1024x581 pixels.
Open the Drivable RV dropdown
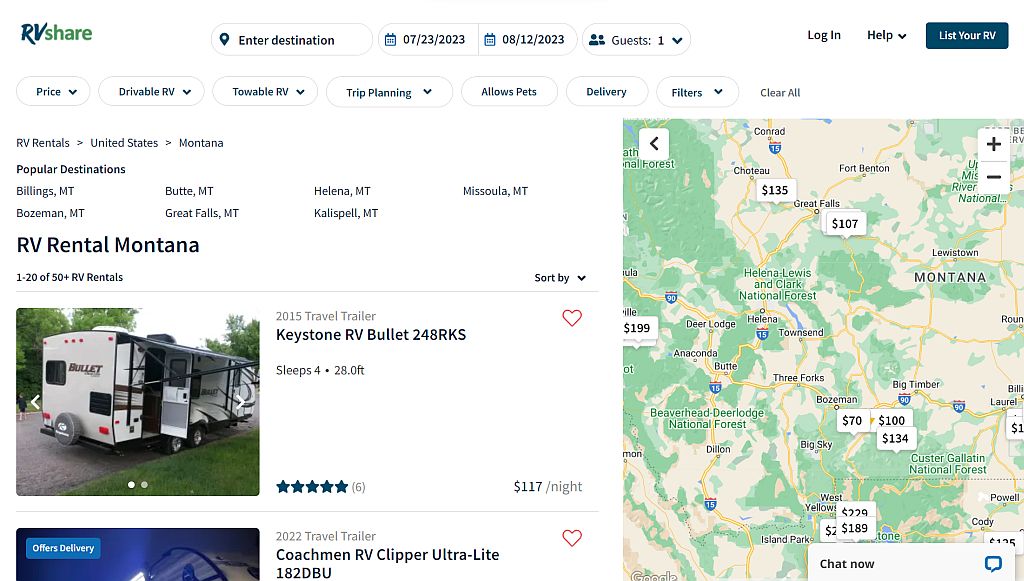[151, 91]
